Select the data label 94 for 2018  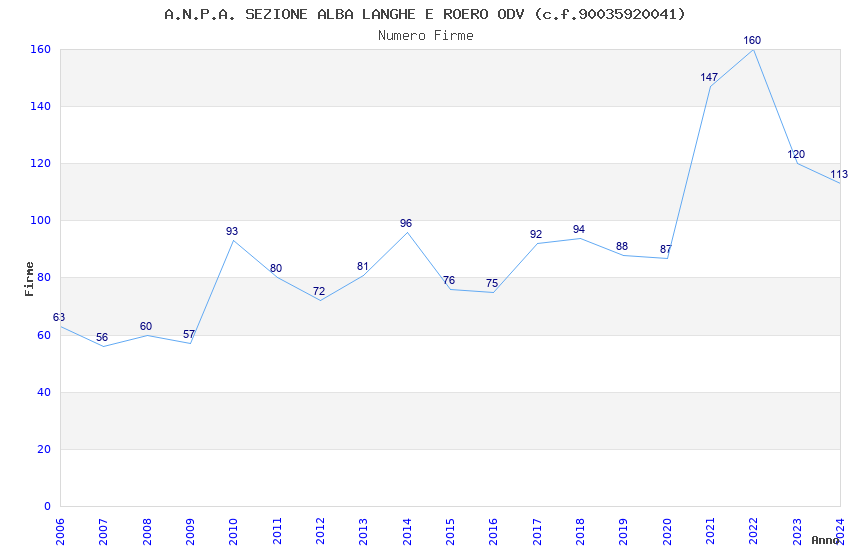click(x=579, y=229)
